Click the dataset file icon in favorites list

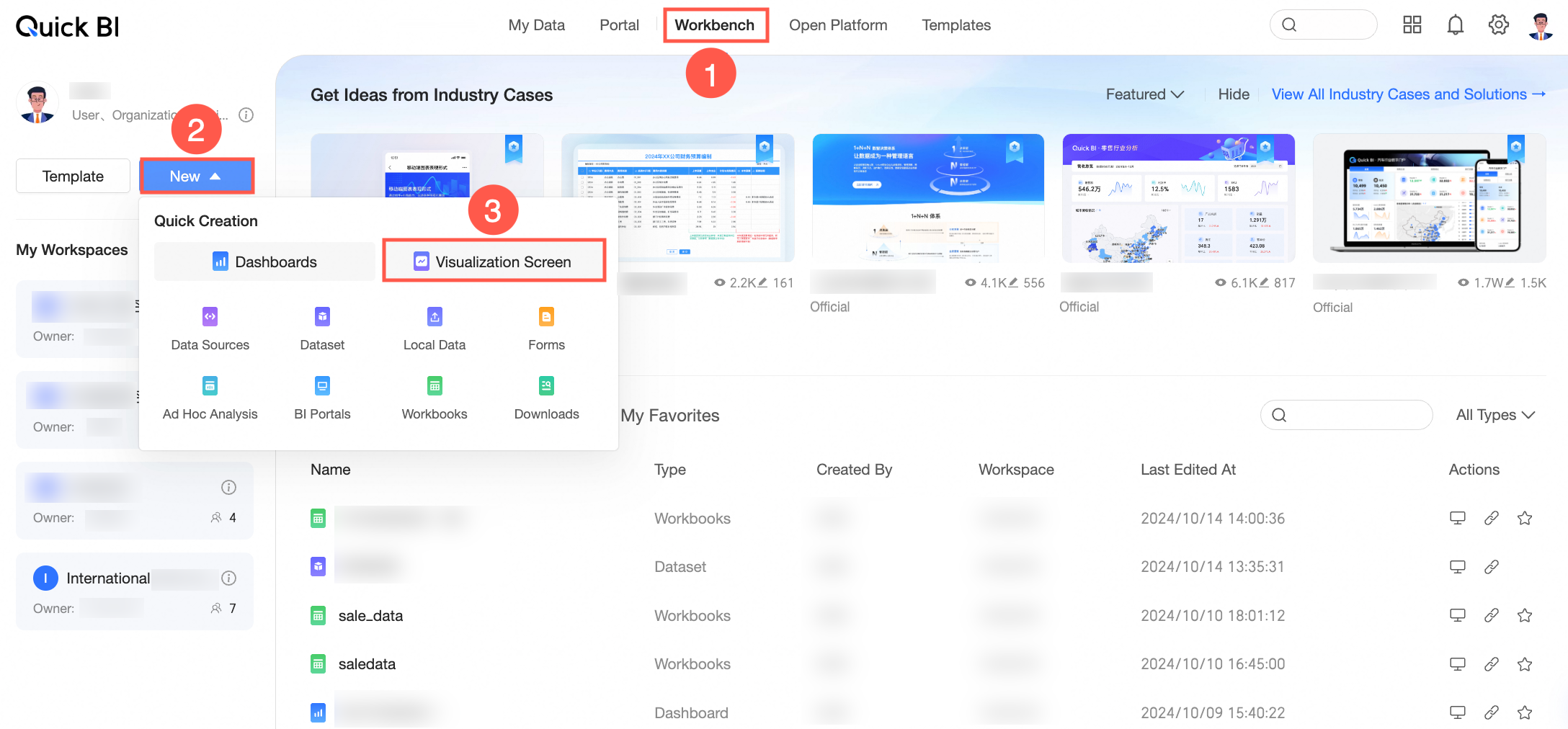point(318,567)
